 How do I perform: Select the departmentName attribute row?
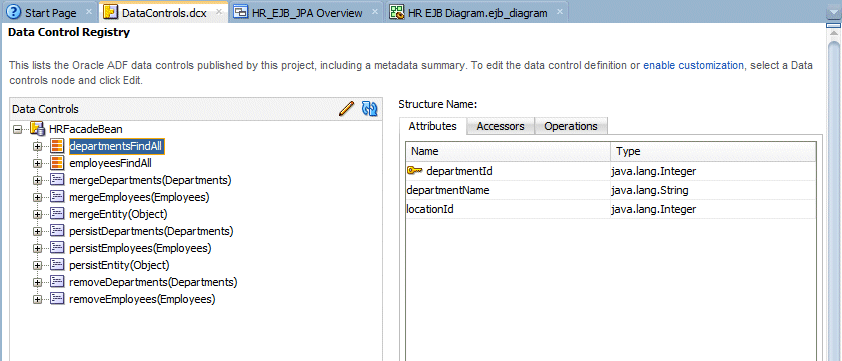point(611,190)
